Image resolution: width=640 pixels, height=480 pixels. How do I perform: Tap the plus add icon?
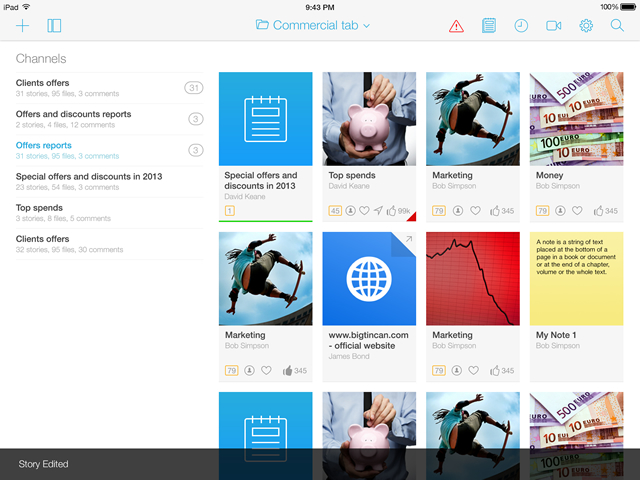tap(22, 26)
